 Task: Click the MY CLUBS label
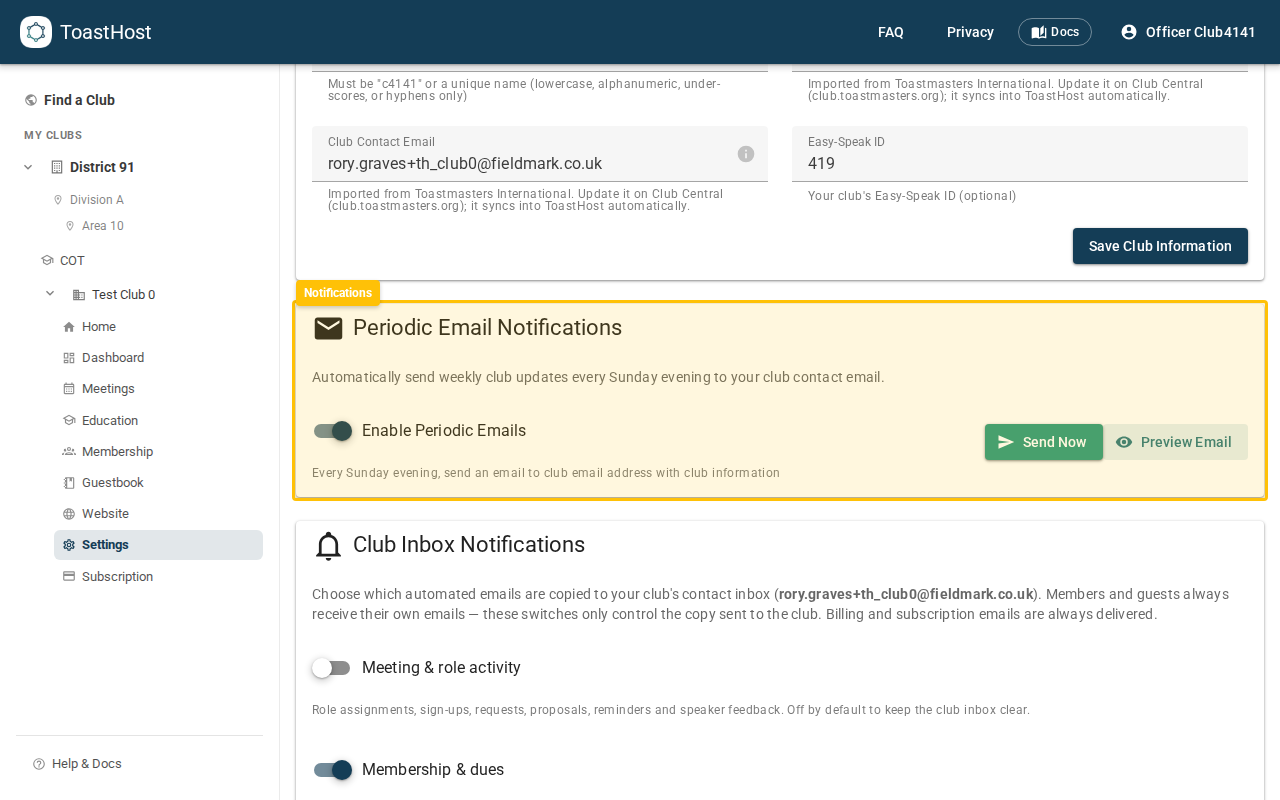click(x=53, y=135)
